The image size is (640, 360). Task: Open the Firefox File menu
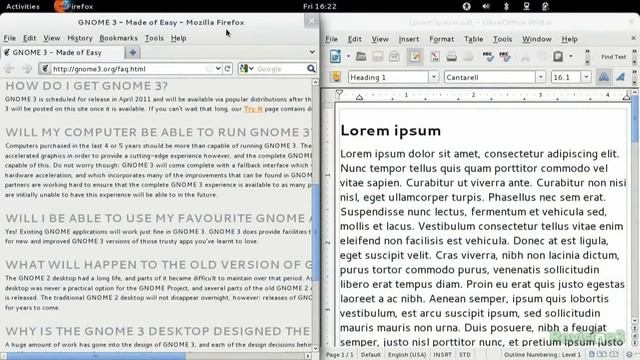coord(10,38)
